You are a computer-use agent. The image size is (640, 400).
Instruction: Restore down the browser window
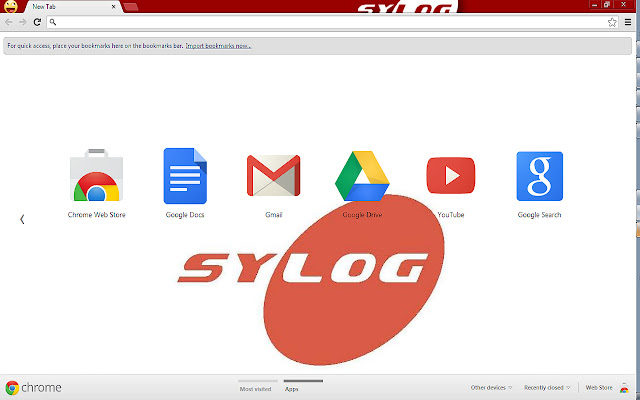(x=607, y=4)
